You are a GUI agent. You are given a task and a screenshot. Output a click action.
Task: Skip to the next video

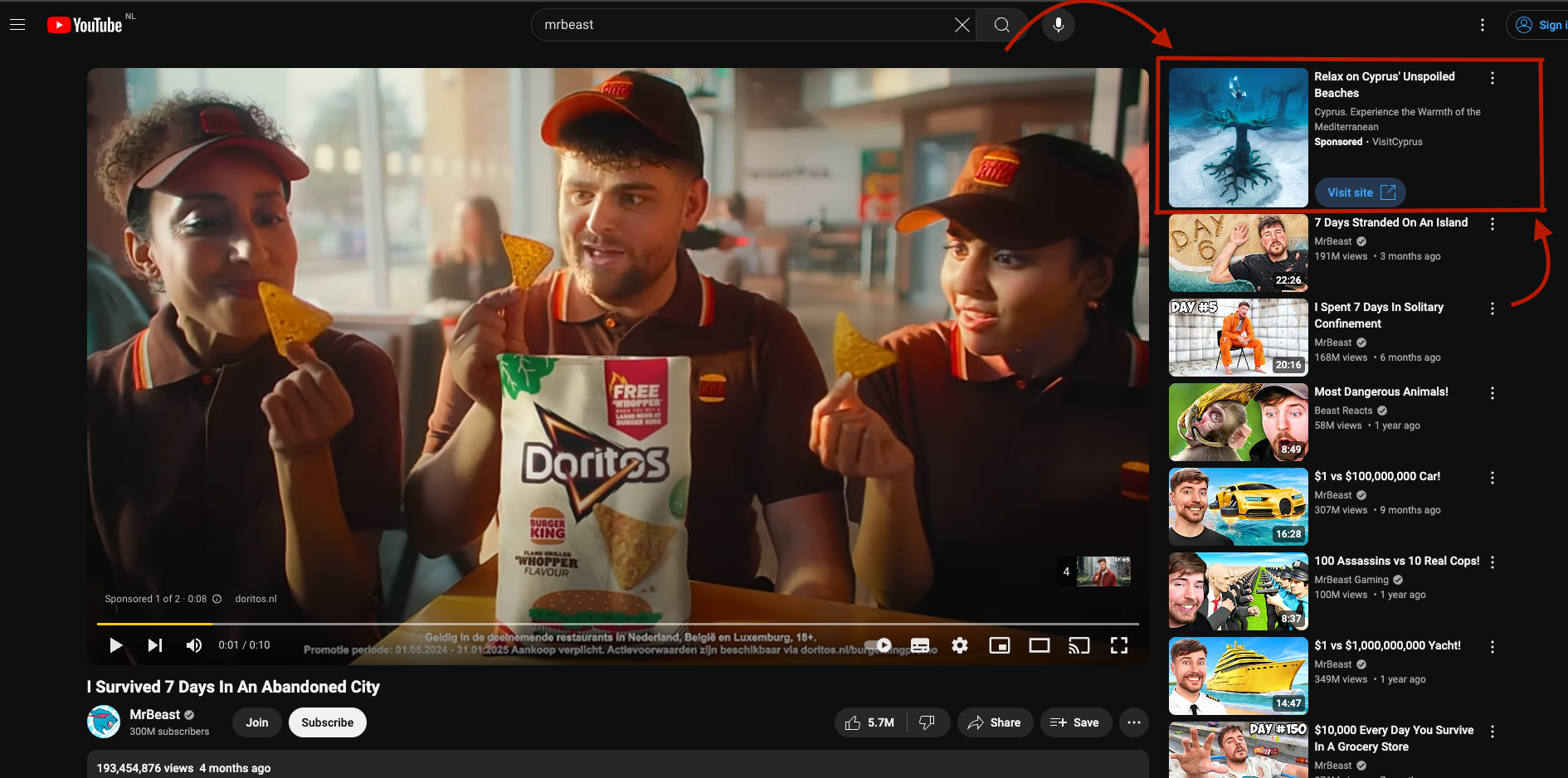pyautogui.click(x=154, y=645)
